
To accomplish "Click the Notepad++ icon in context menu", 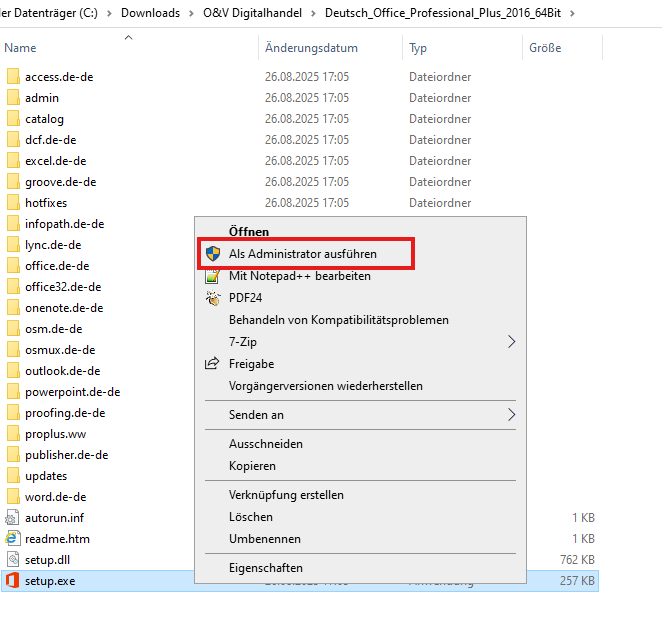I will point(212,276).
